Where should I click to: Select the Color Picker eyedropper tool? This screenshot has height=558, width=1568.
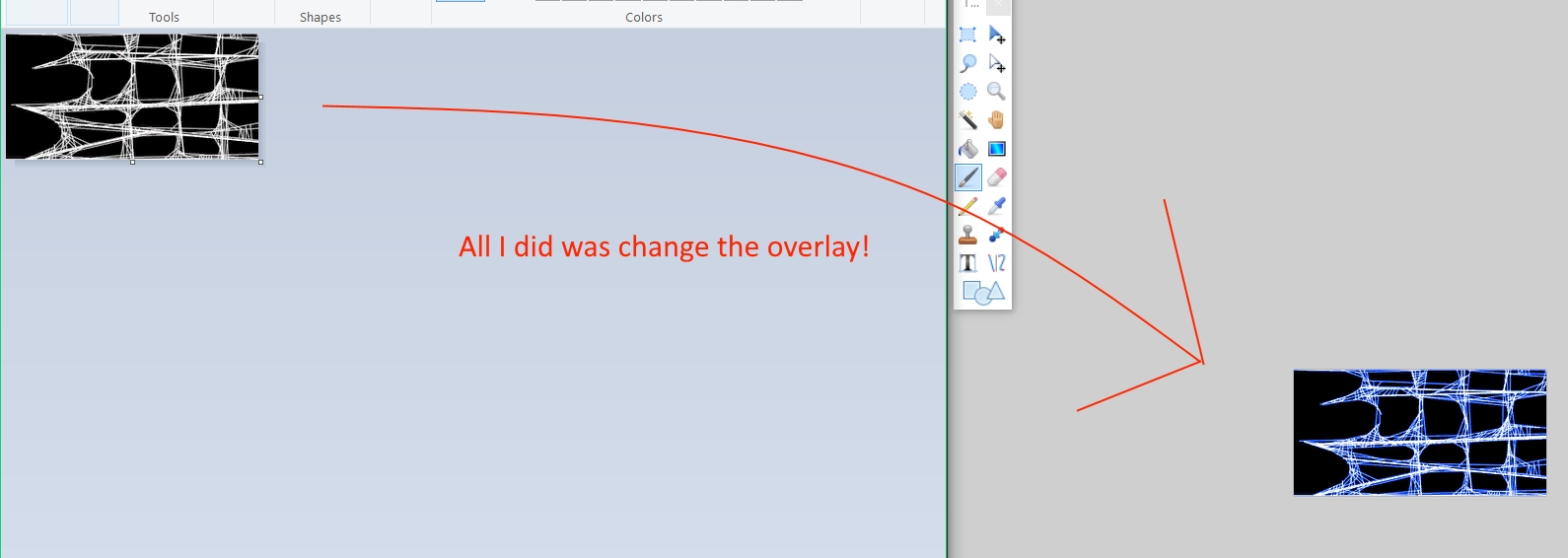click(x=997, y=206)
